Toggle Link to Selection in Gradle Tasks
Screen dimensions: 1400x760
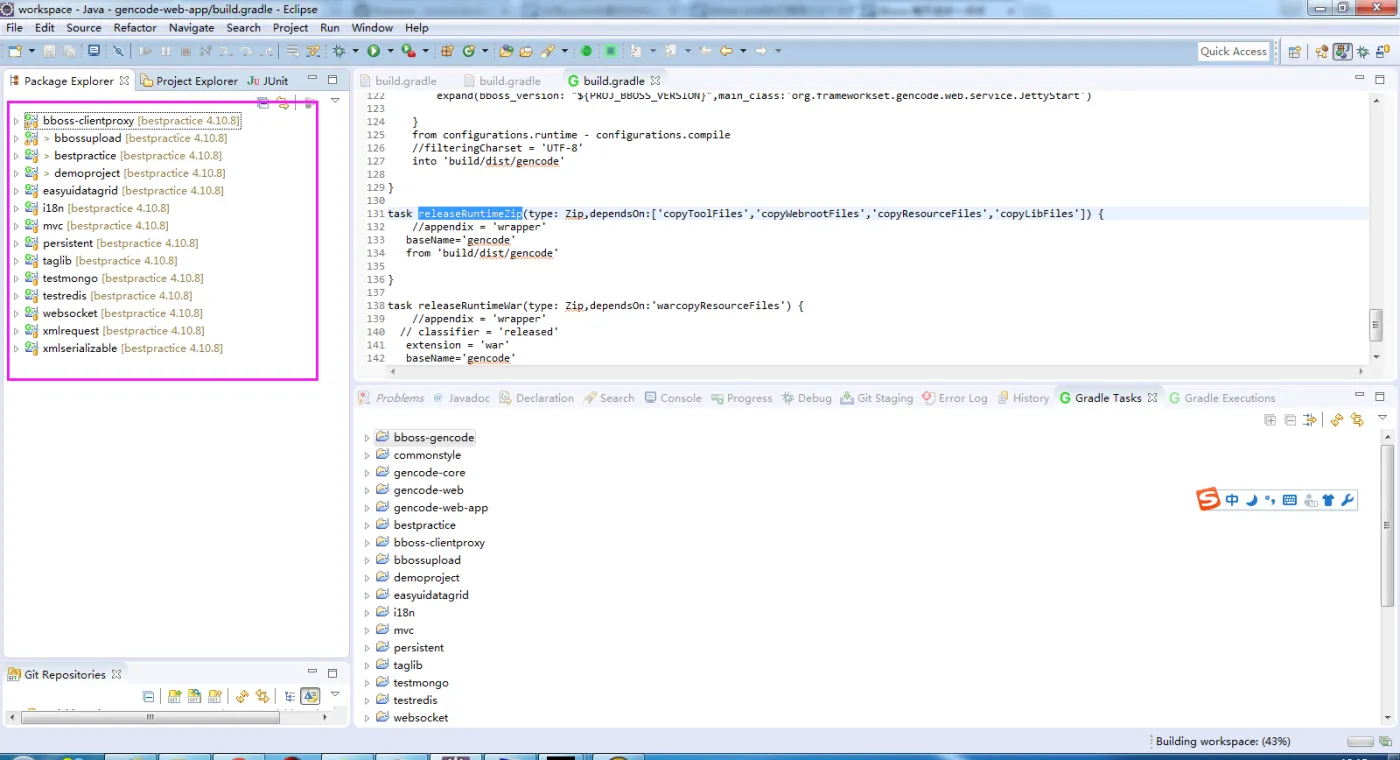click(x=1357, y=420)
